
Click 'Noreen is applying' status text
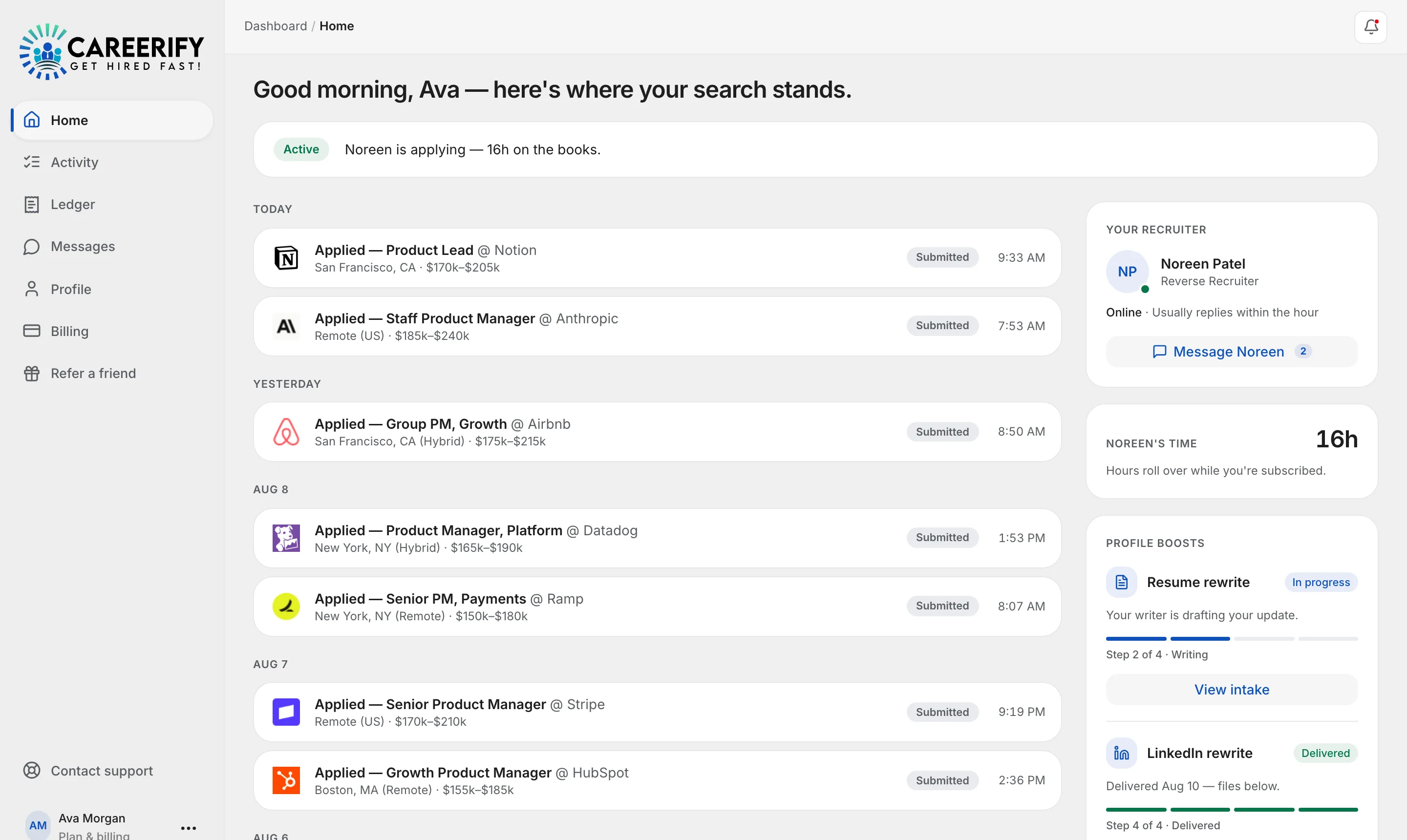pos(472,149)
